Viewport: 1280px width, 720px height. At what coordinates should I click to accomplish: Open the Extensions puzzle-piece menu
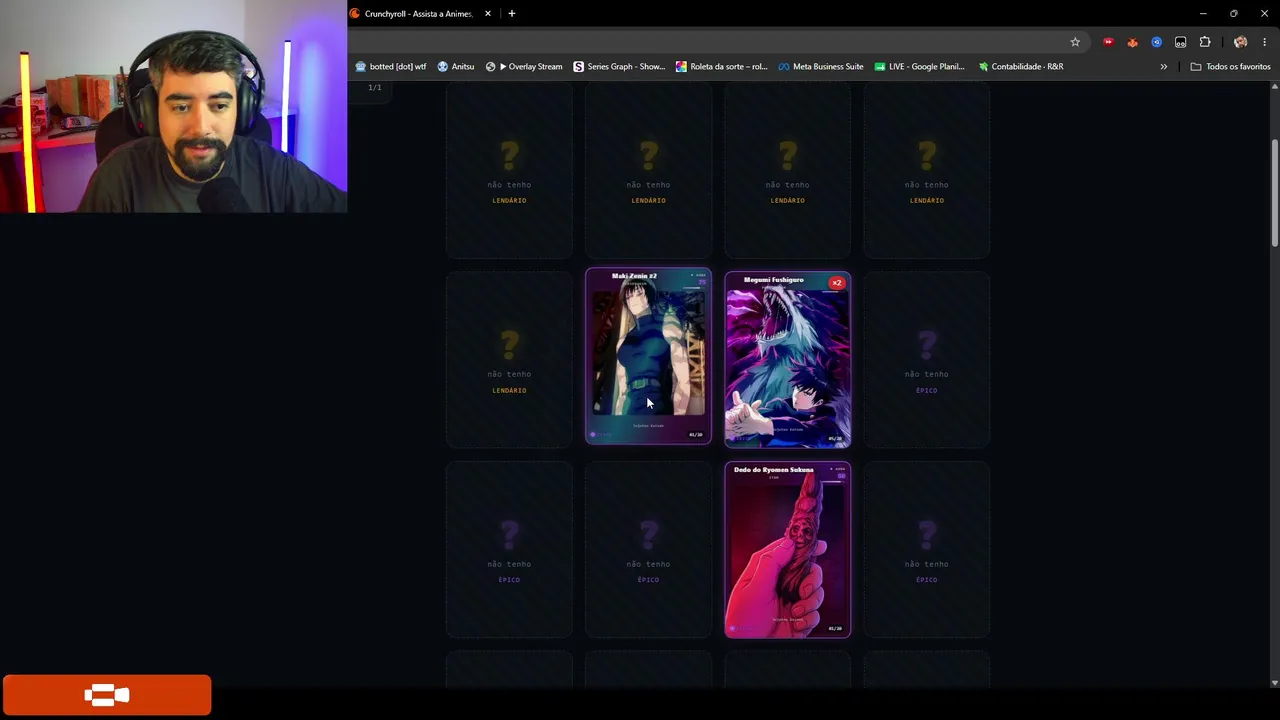(1205, 42)
